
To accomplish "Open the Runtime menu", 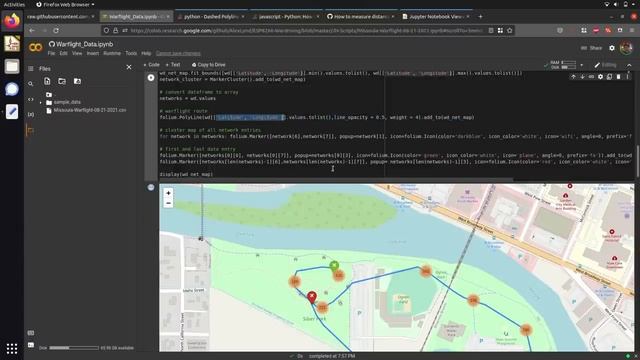I will (112, 53).
